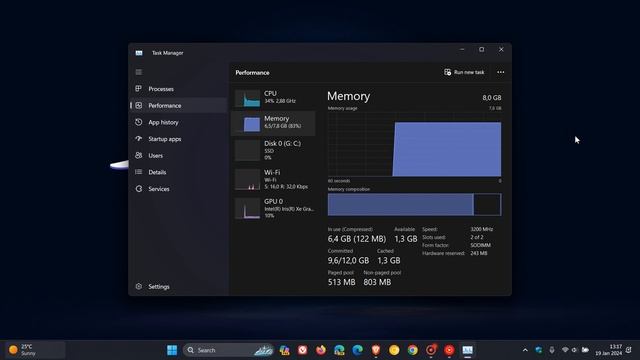The height and width of the screenshot is (360, 640).
Task: Go to Startup apps
Action: (178, 139)
